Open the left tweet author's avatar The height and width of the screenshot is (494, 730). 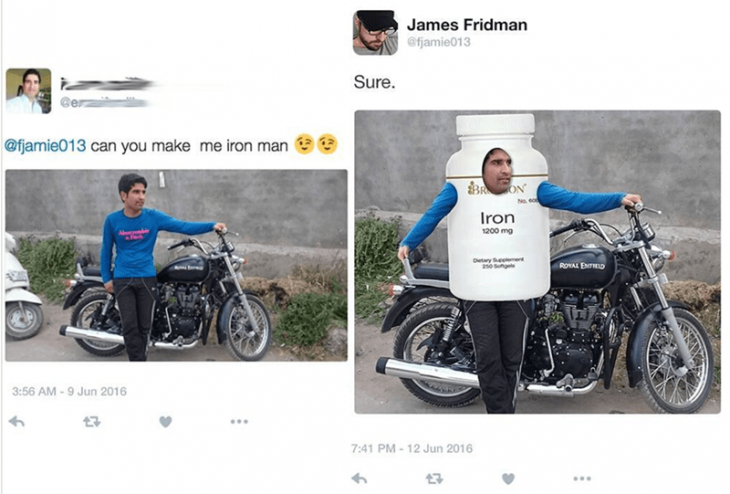tap(28, 91)
